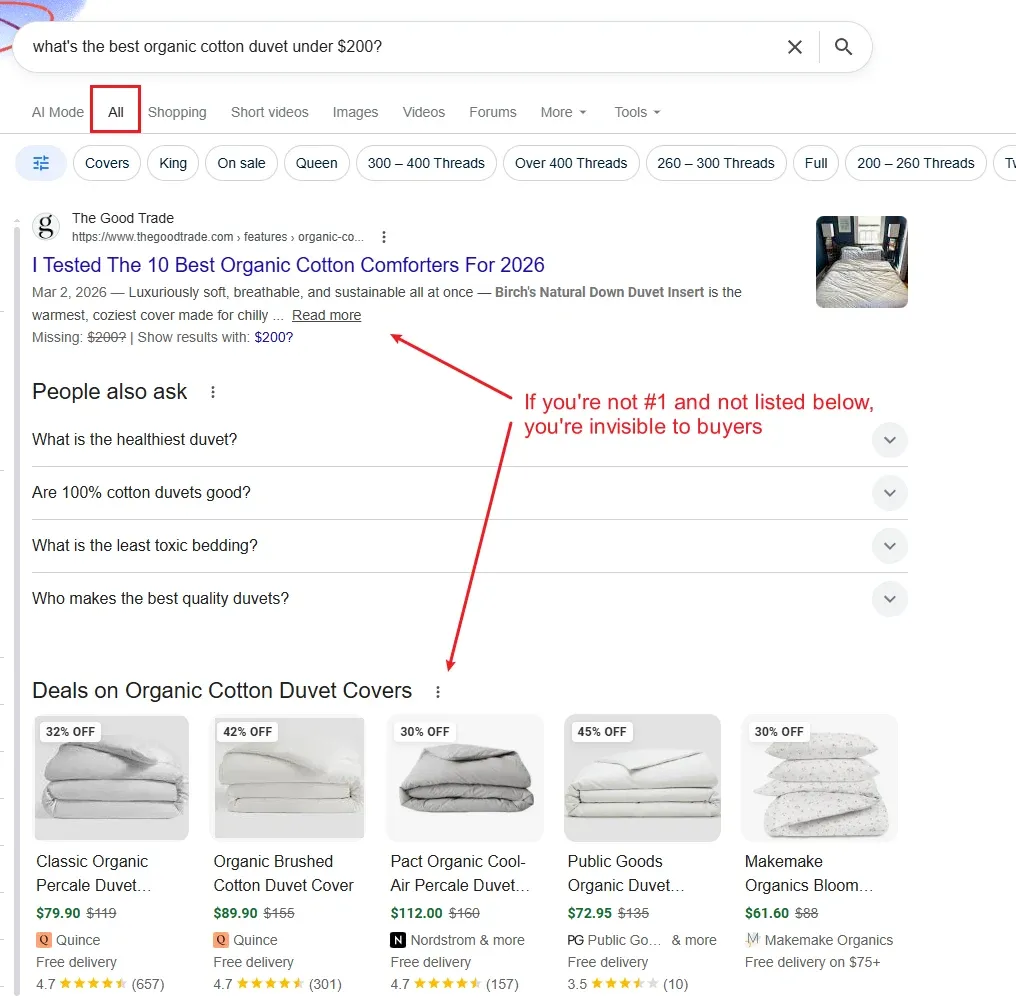Toggle the On sale filter chip

(241, 162)
